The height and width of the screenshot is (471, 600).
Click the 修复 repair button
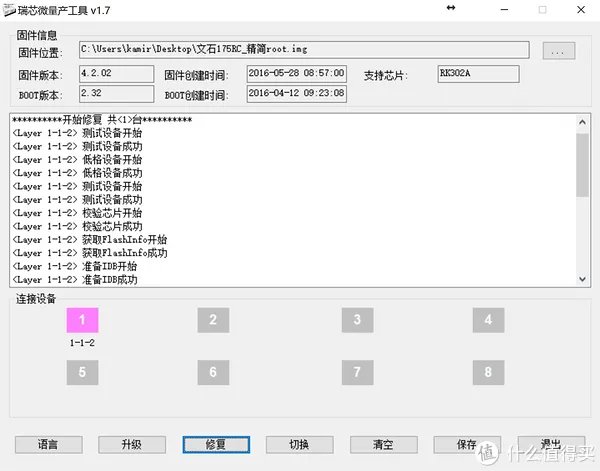(x=216, y=445)
